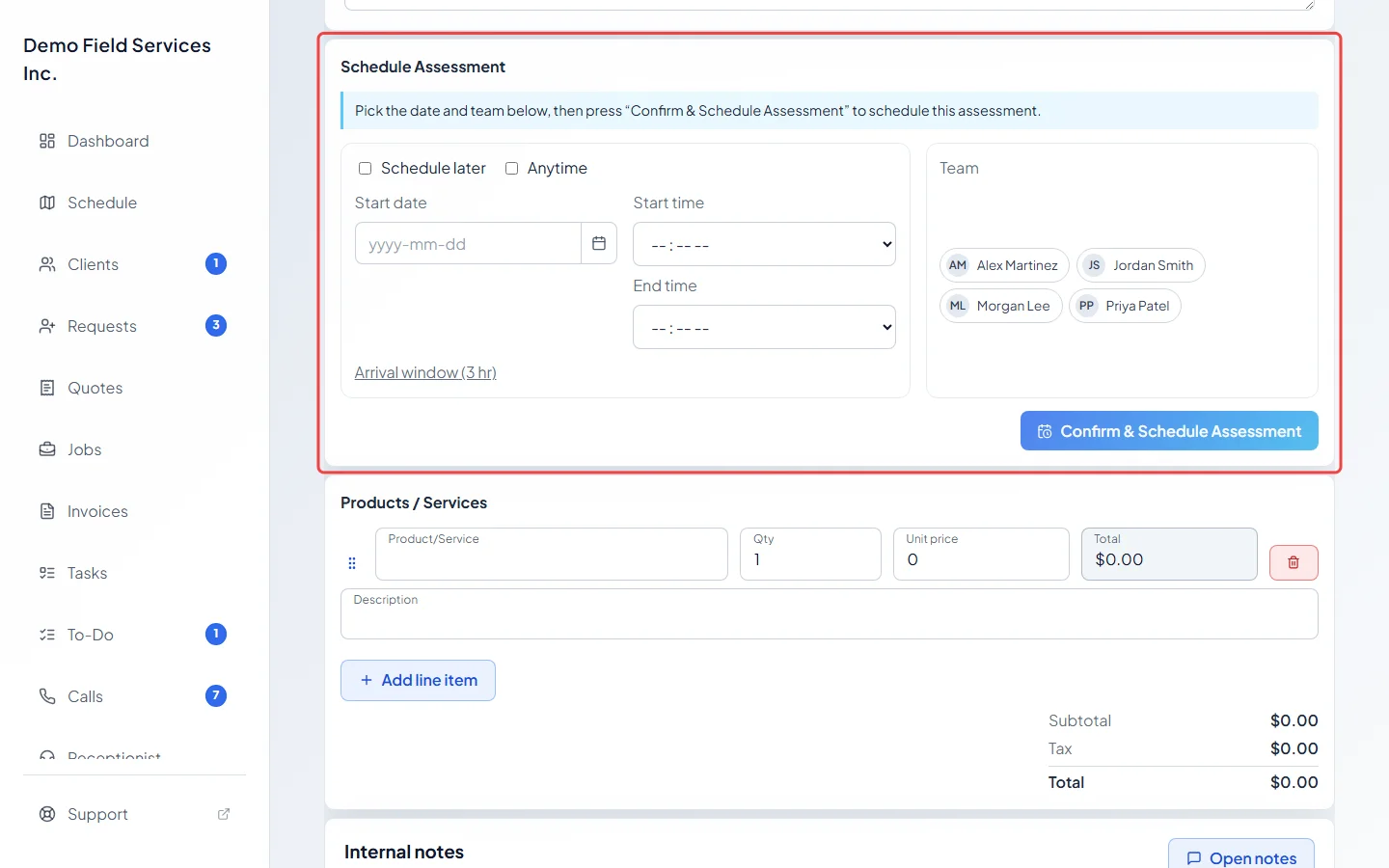Click into the Product/Service field
The width and height of the screenshot is (1389, 868).
[x=552, y=554]
